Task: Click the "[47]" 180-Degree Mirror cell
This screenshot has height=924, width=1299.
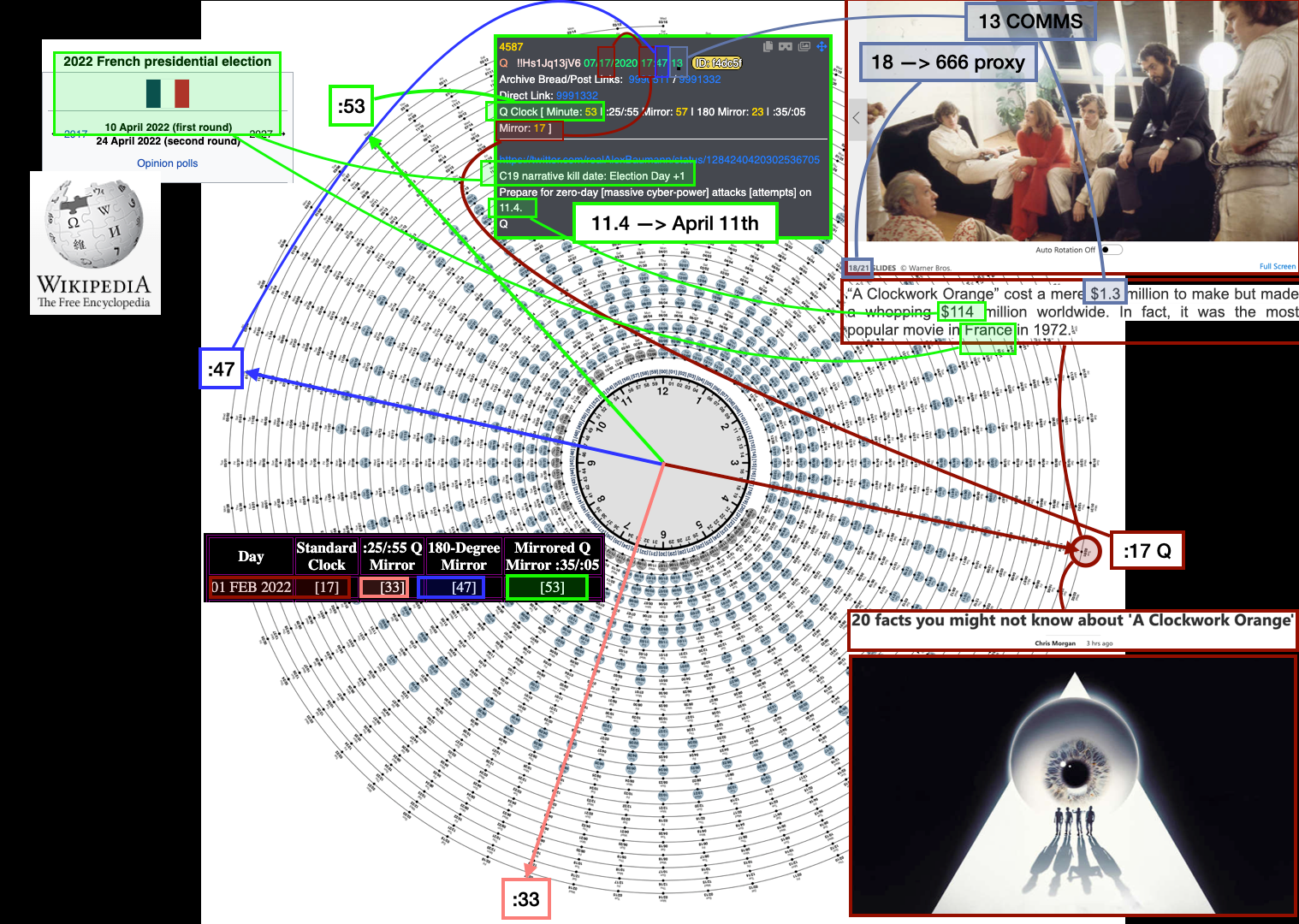Action: point(464,587)
